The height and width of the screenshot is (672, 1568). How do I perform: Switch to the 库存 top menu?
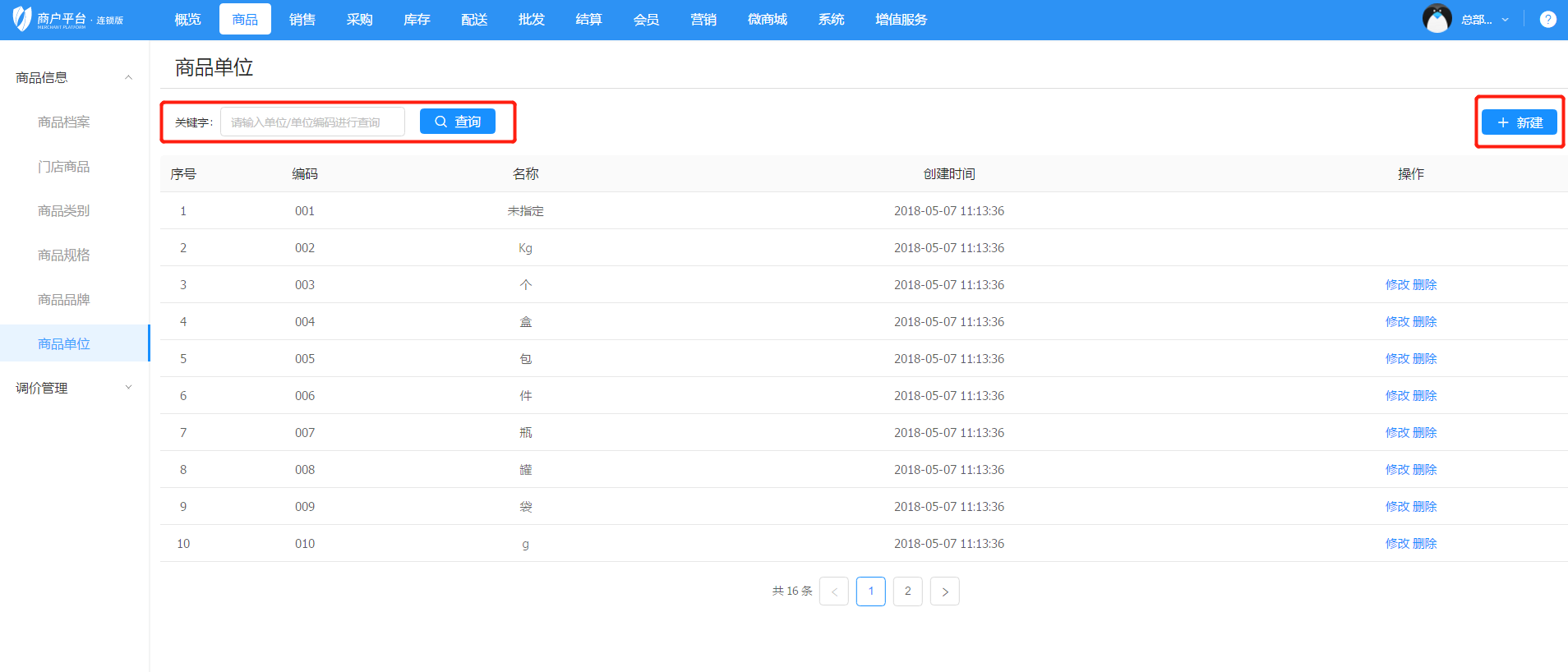(417, 20)
